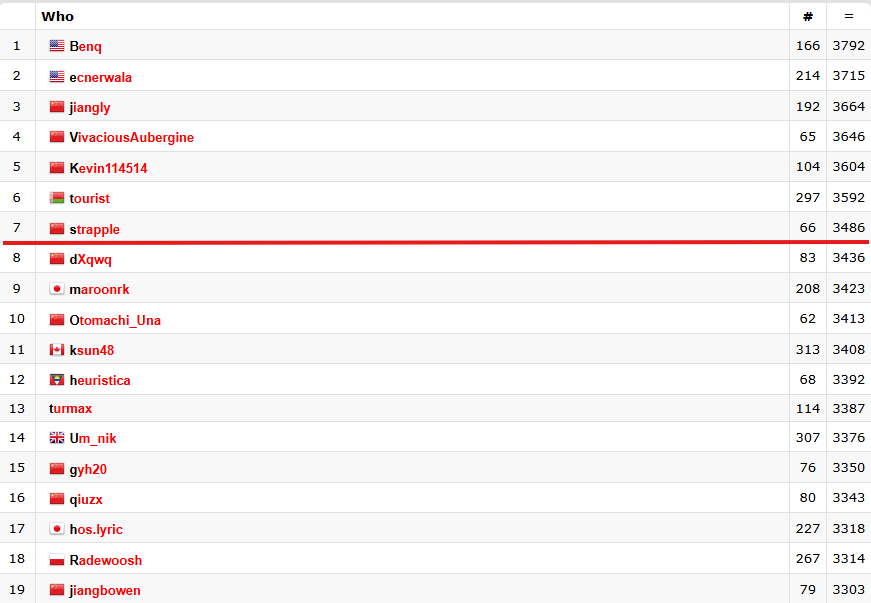Open Benq's profile
The height and width of the screenshot is (603, 871).
pos(85,46)
